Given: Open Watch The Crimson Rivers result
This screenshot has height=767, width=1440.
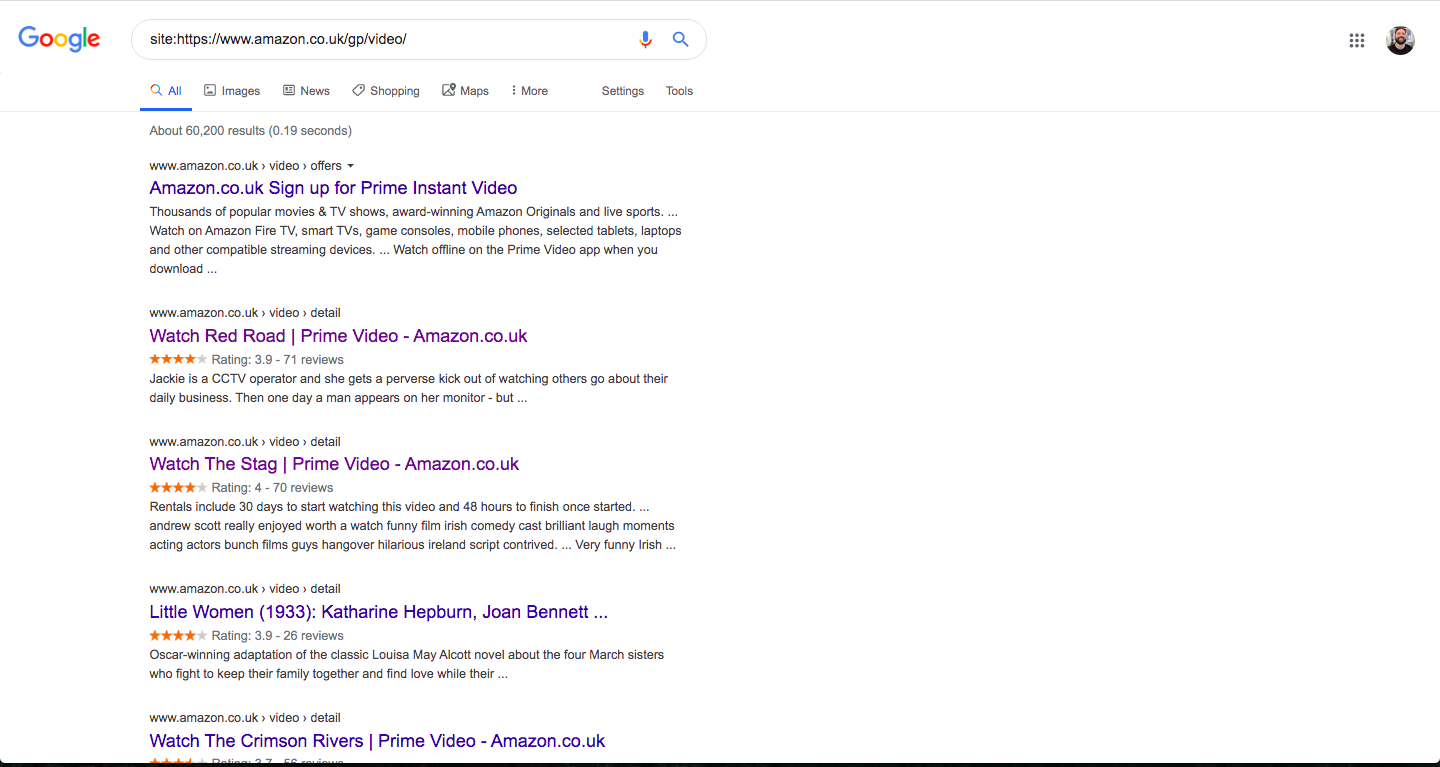Looking at the screenshot, I should [x=377, y=741].
